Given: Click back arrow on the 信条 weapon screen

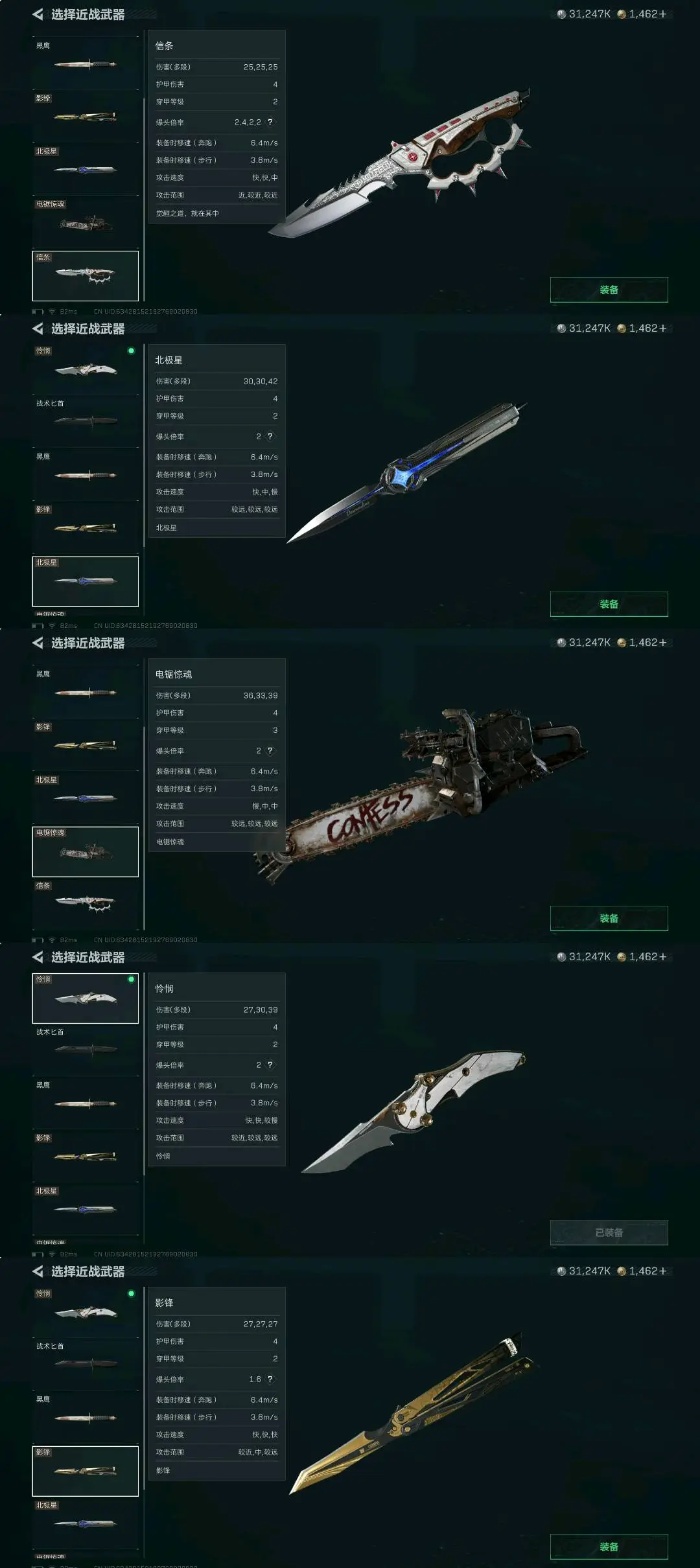Looking at the screenshot, I should [x=38, y=14].
